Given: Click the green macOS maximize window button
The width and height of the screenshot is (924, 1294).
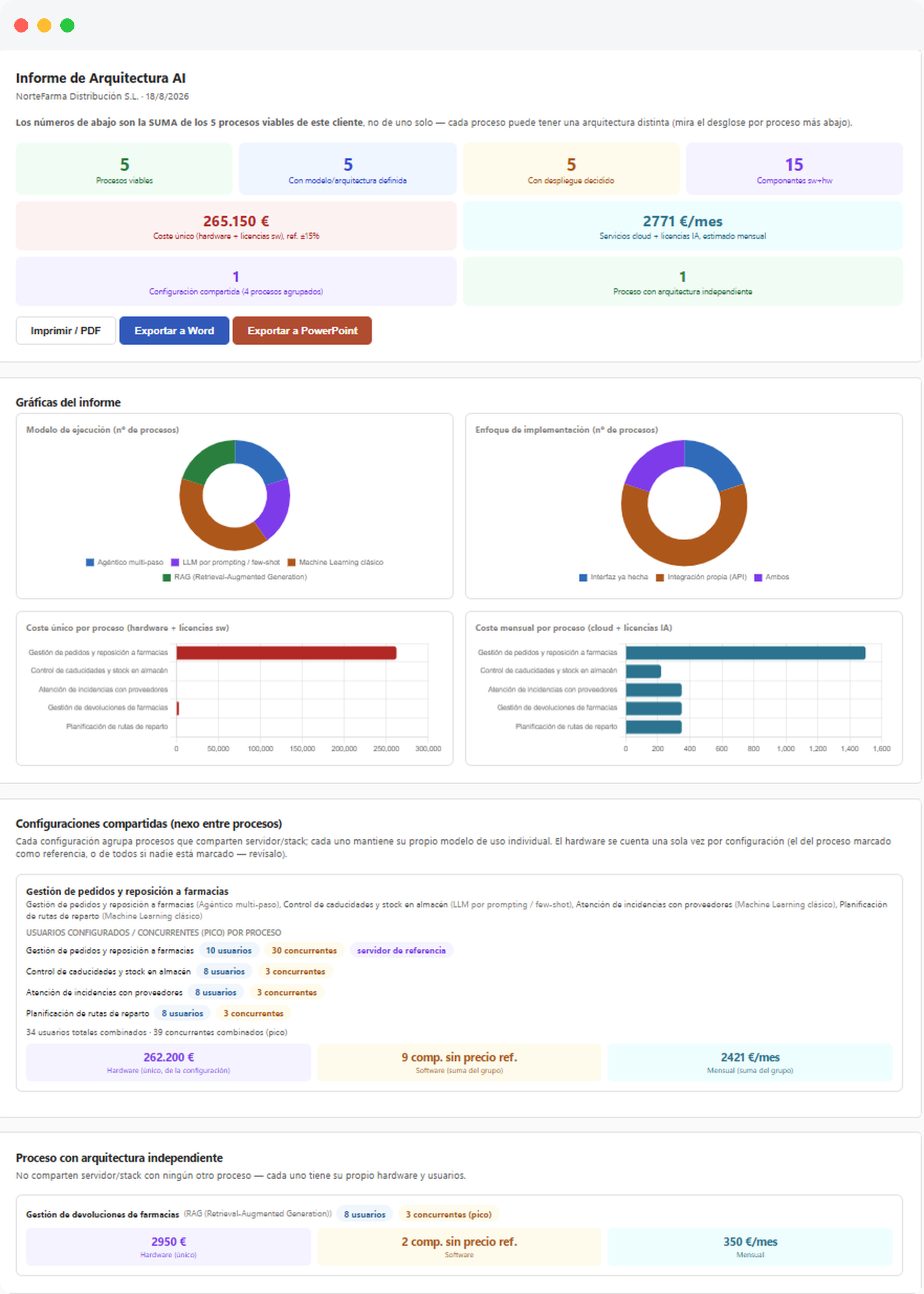Looking at the screenshot, I should [67, 26].
